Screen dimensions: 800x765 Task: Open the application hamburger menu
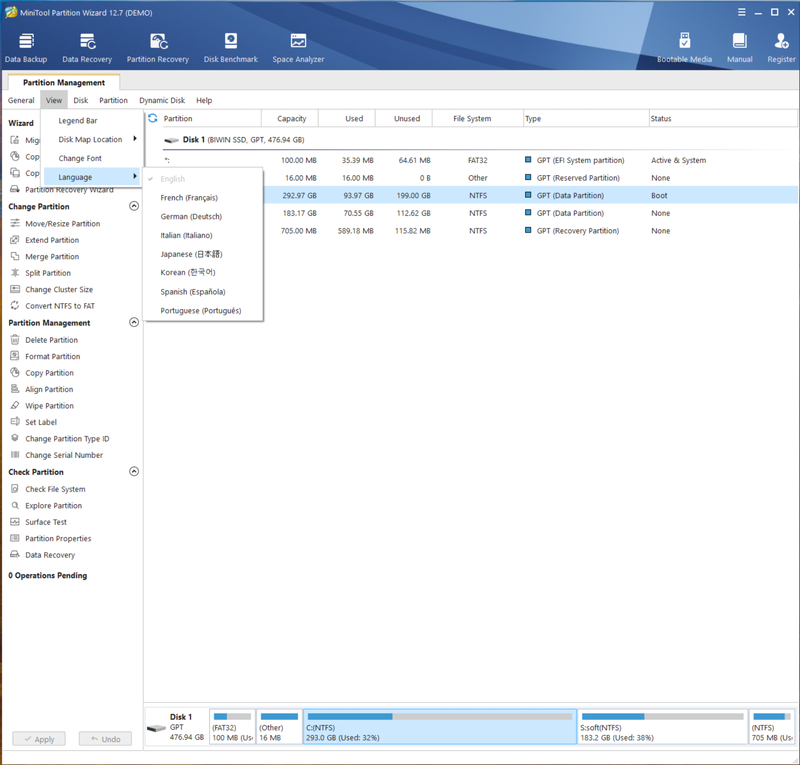point(742,12)
